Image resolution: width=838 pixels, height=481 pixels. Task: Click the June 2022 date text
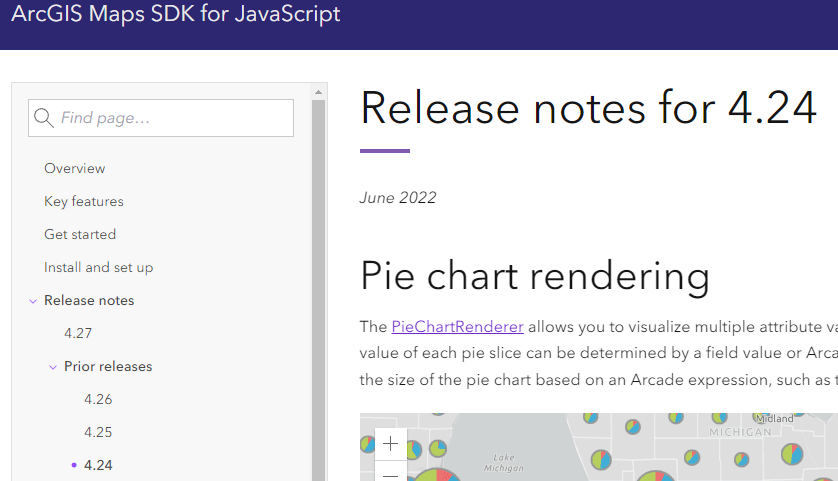click(x=398, y=198)
